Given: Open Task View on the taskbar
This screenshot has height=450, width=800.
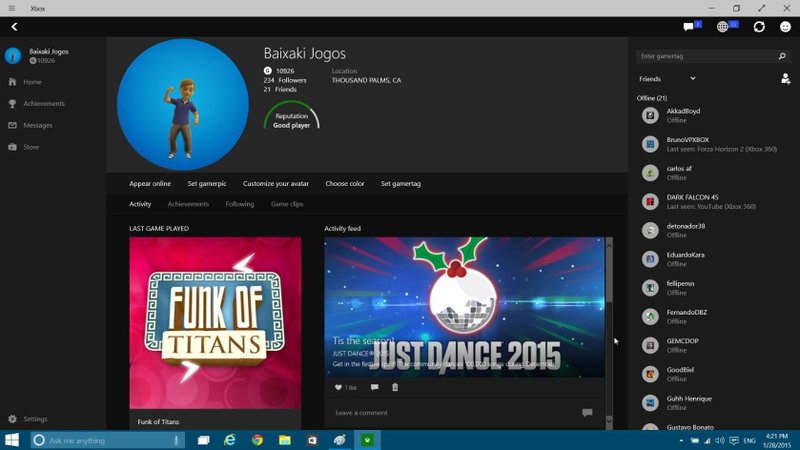Looking at the screenshot, I should coord(204,440).
